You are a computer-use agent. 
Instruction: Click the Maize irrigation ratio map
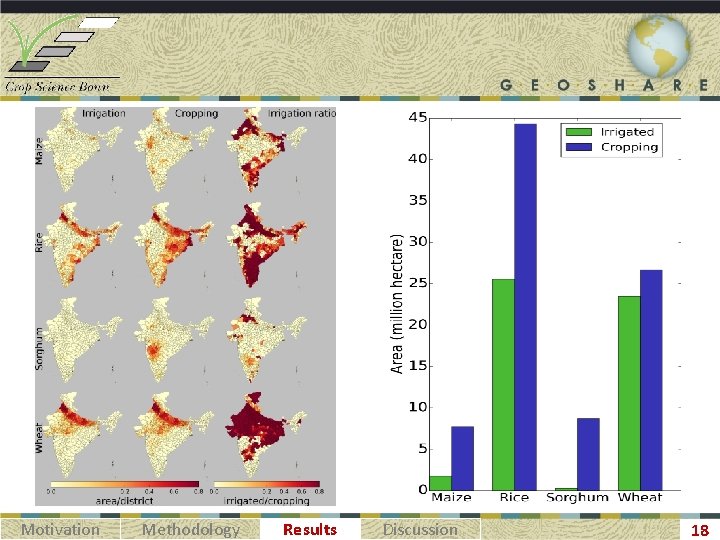264,151
